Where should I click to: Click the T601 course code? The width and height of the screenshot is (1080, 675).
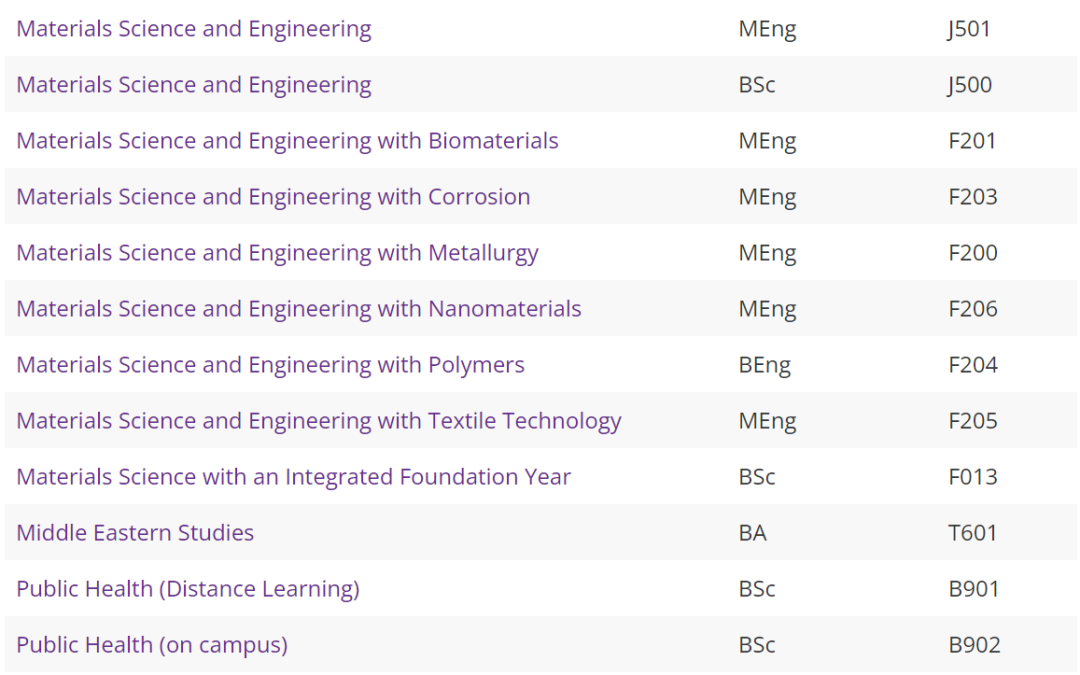click(x=973, y=532)
